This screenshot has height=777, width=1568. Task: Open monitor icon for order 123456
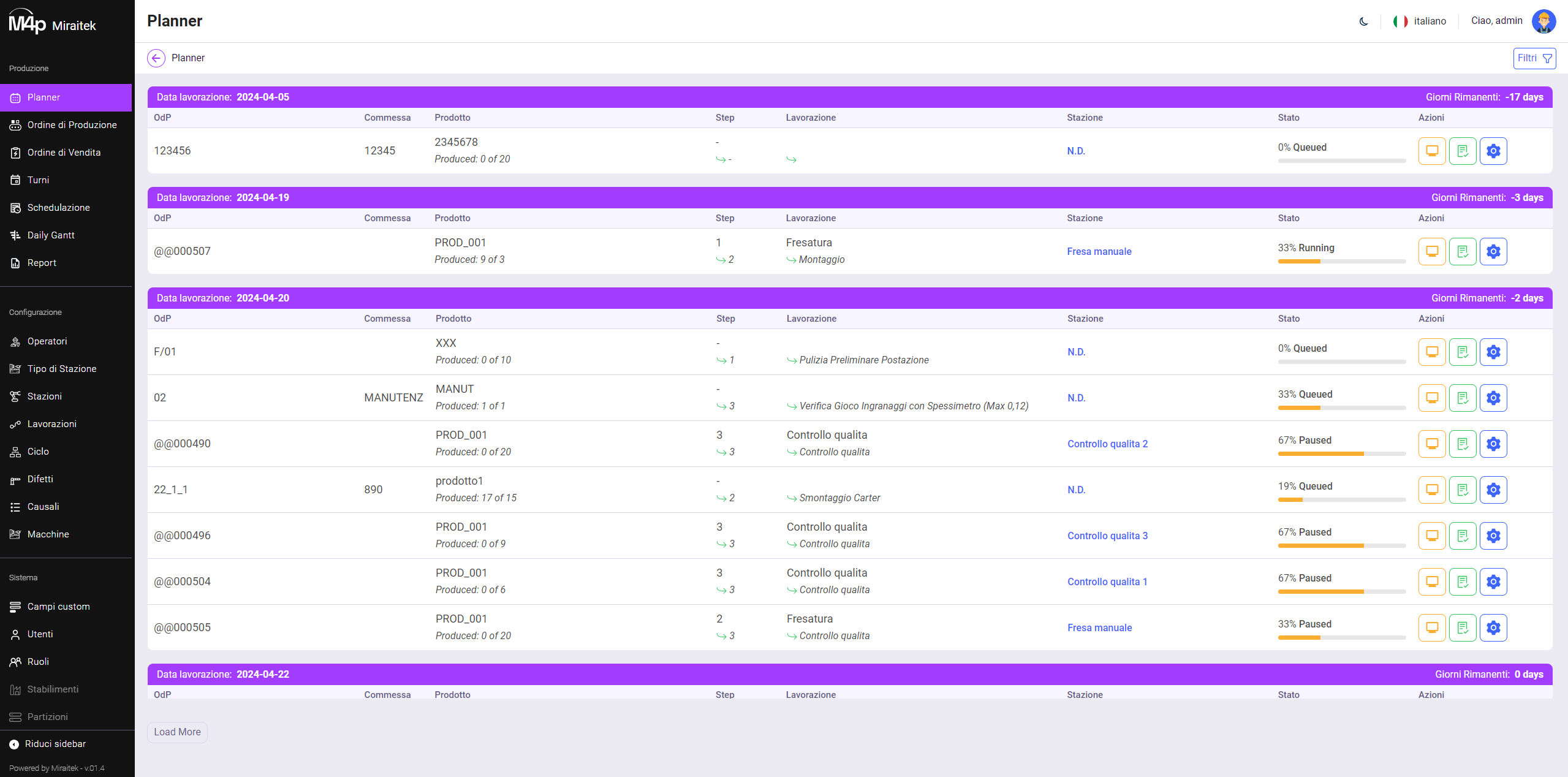point(1432,151)
